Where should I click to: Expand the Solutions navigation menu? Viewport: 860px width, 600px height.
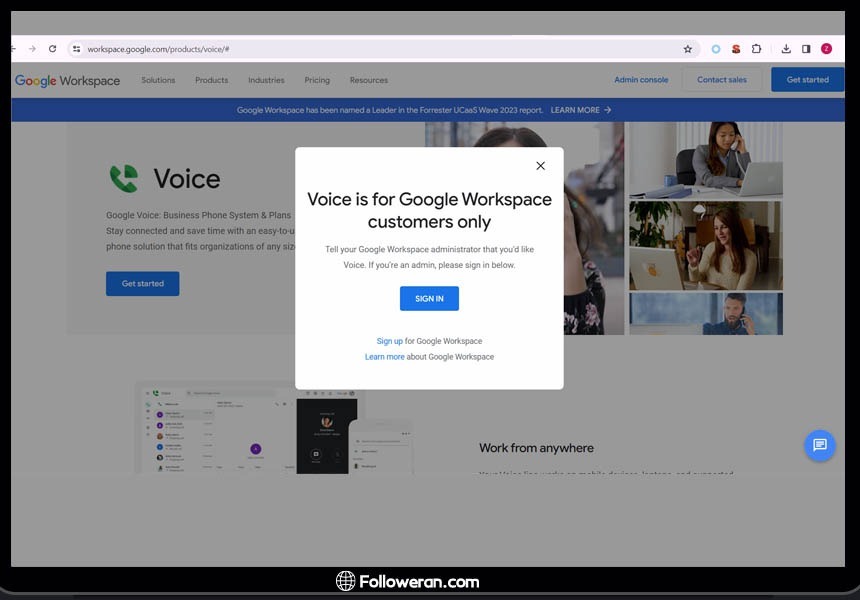pos(158,80)
